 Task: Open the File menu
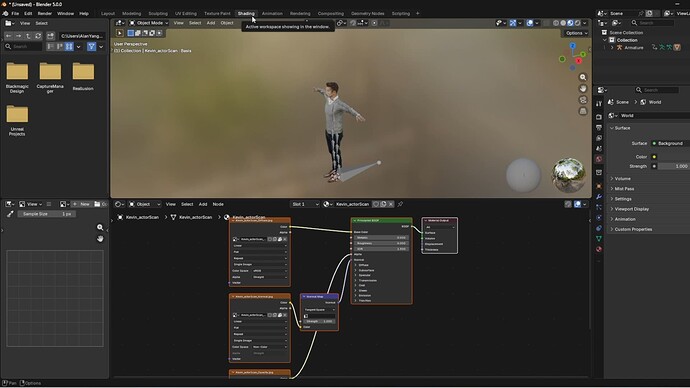point(15,13)
